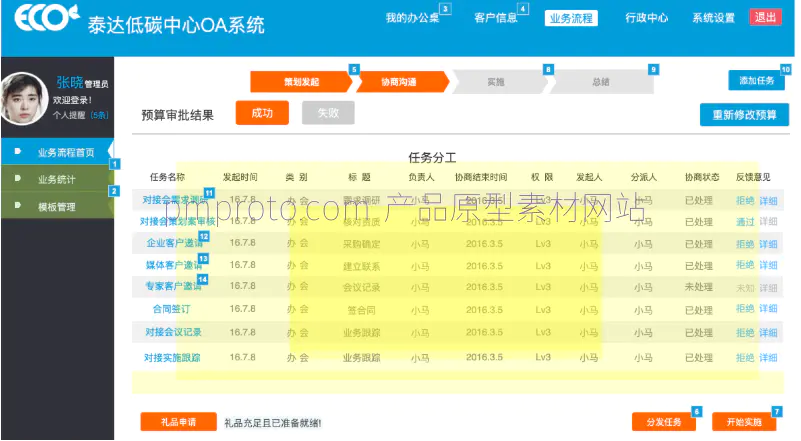The image size is (801, 441).
Task: Click the icon beside 业务流程首页 in sidebar
Action: (18, 152)
